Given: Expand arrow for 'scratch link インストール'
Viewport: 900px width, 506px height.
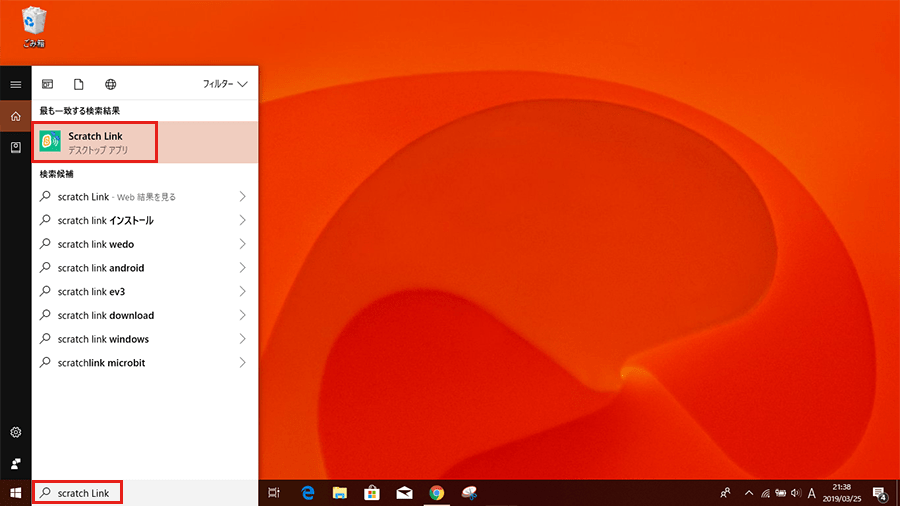Looking at the screenshot, I should point(242,220).
